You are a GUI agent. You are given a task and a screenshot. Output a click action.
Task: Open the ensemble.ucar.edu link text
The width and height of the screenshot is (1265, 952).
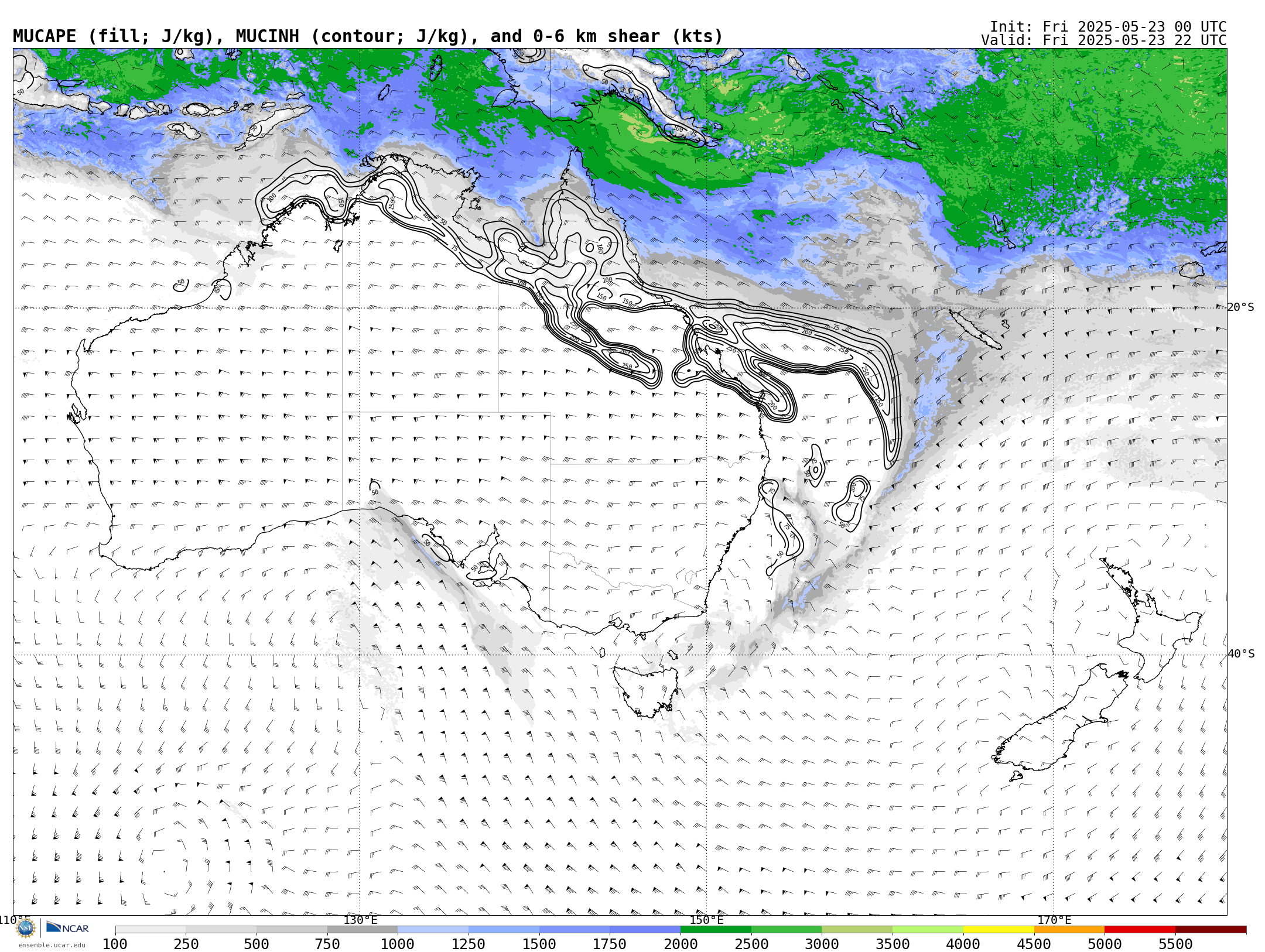click(52, 945)
